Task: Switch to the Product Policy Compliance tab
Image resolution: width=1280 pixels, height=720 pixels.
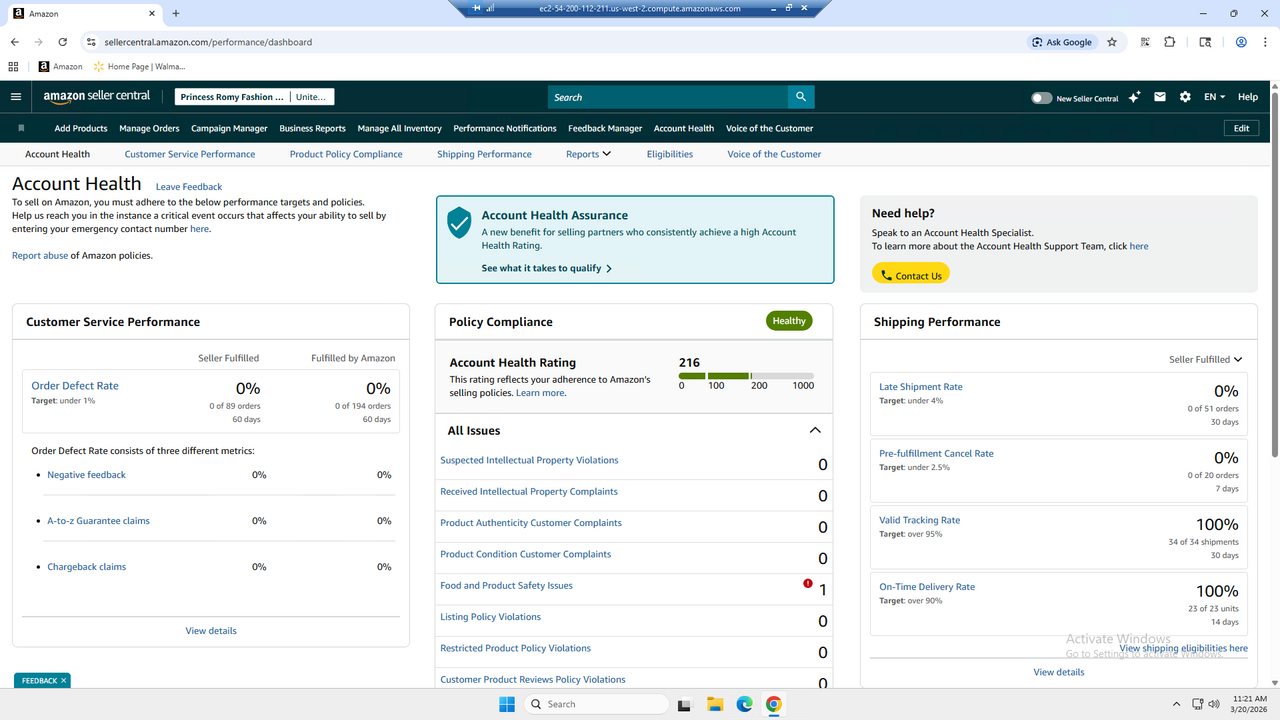Action: pyautogui.click(x=346, y=154)
